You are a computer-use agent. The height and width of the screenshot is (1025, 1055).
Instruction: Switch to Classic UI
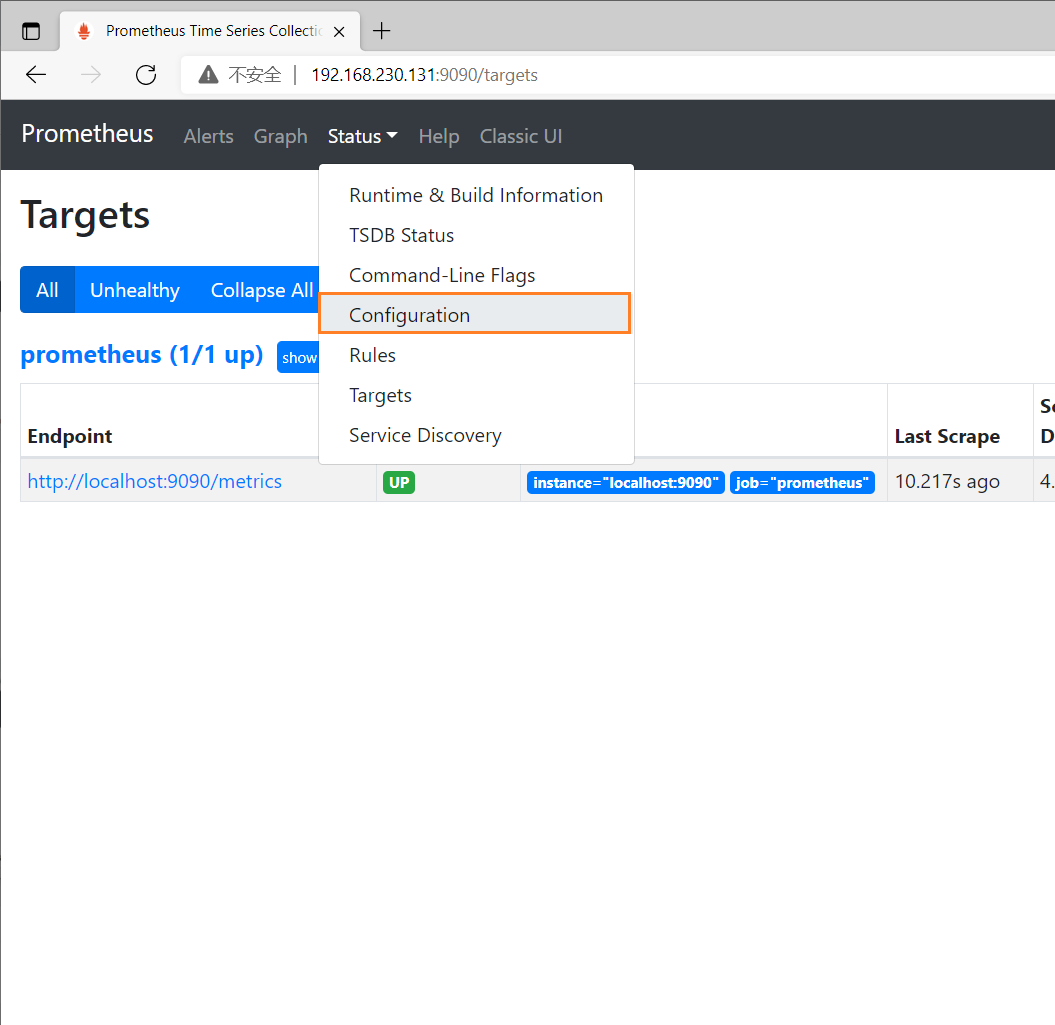(x=521, y=136)
